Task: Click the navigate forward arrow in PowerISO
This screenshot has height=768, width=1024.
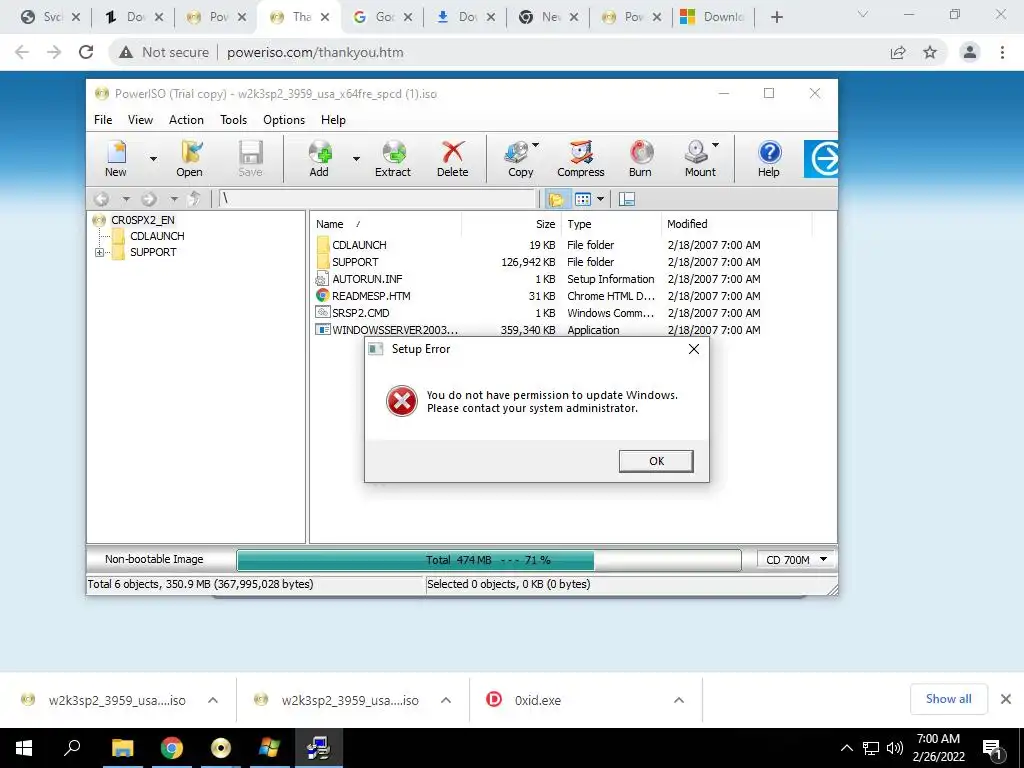Action: click(x=149, y=199)
